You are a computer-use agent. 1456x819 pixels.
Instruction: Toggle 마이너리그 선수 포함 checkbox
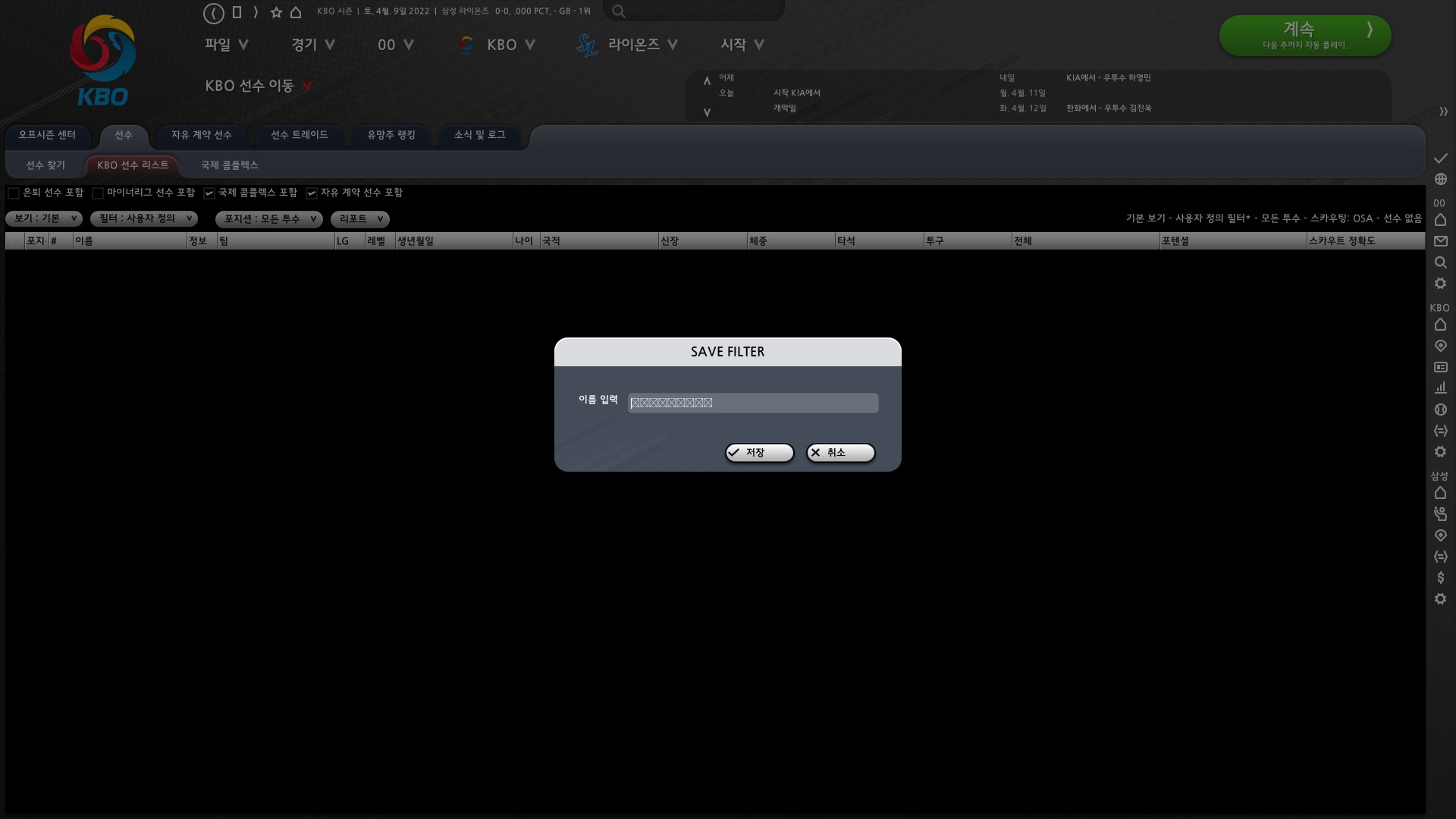click(98, 193)
